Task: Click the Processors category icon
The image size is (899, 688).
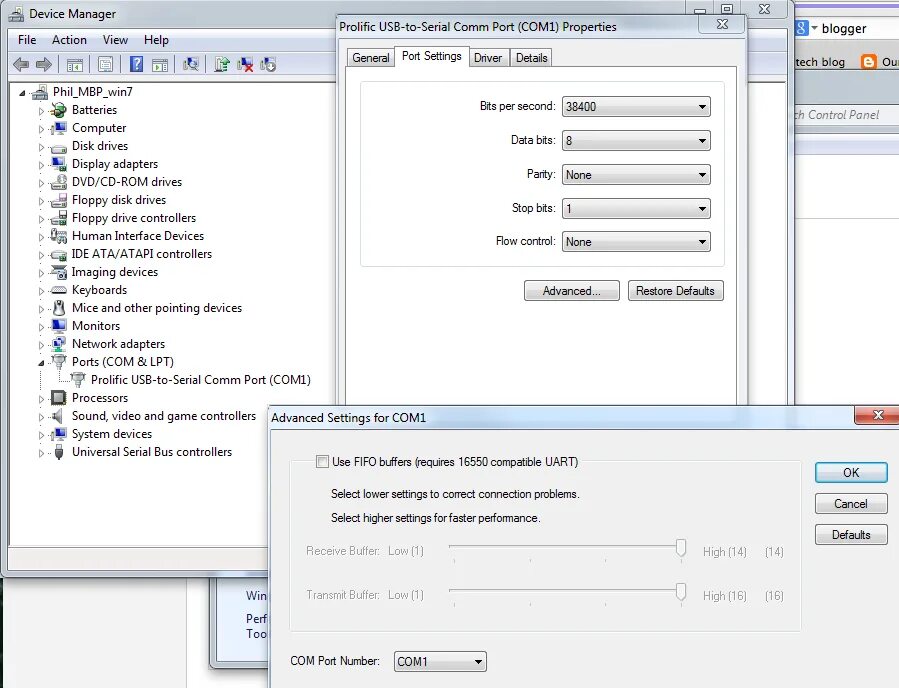Action: (x=58, y=398)
